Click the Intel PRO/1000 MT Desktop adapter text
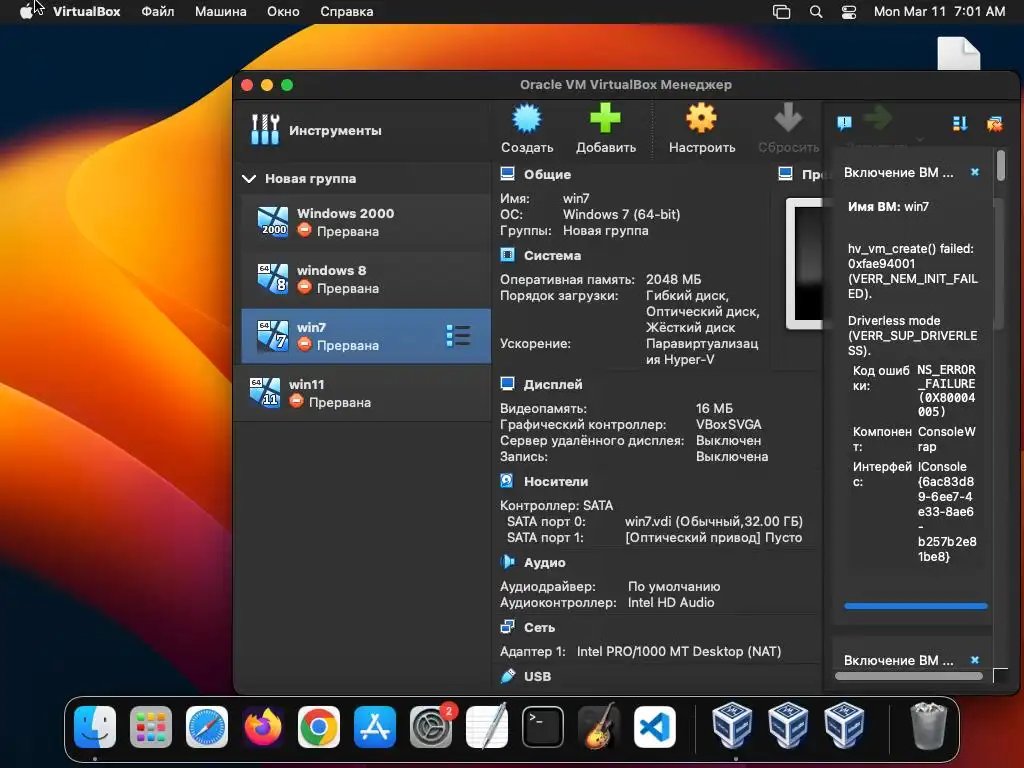The width and height of the screenshot is (1024, 768). pos(679,651)
